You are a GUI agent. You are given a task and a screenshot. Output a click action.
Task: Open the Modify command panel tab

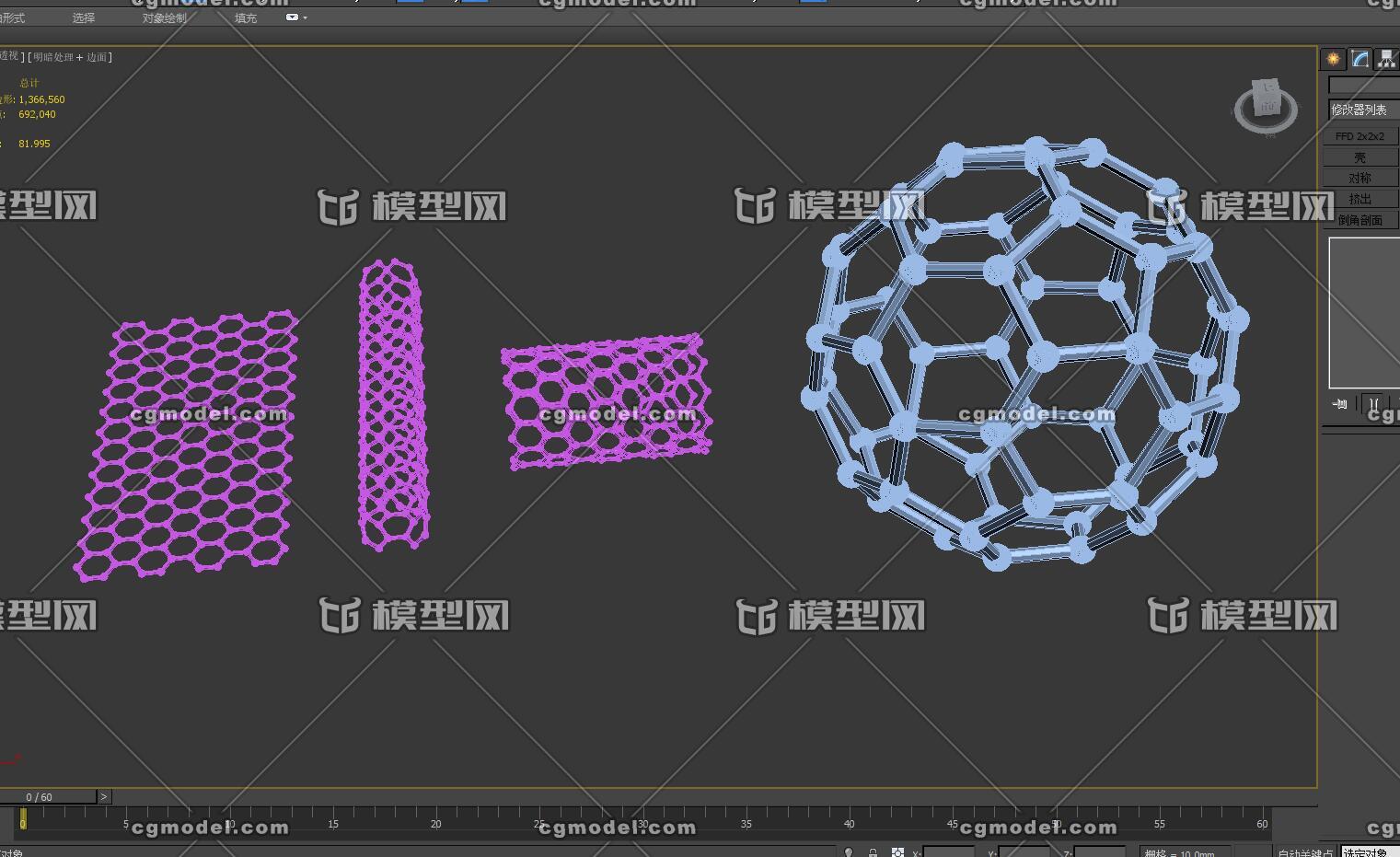(1360, 59)
